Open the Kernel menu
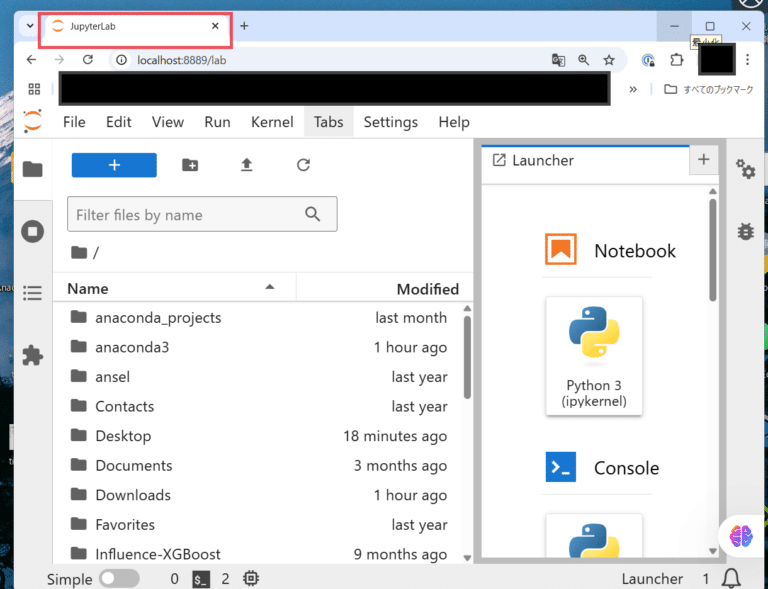Screen dimensions: 768x589 (x=272, y=122)
